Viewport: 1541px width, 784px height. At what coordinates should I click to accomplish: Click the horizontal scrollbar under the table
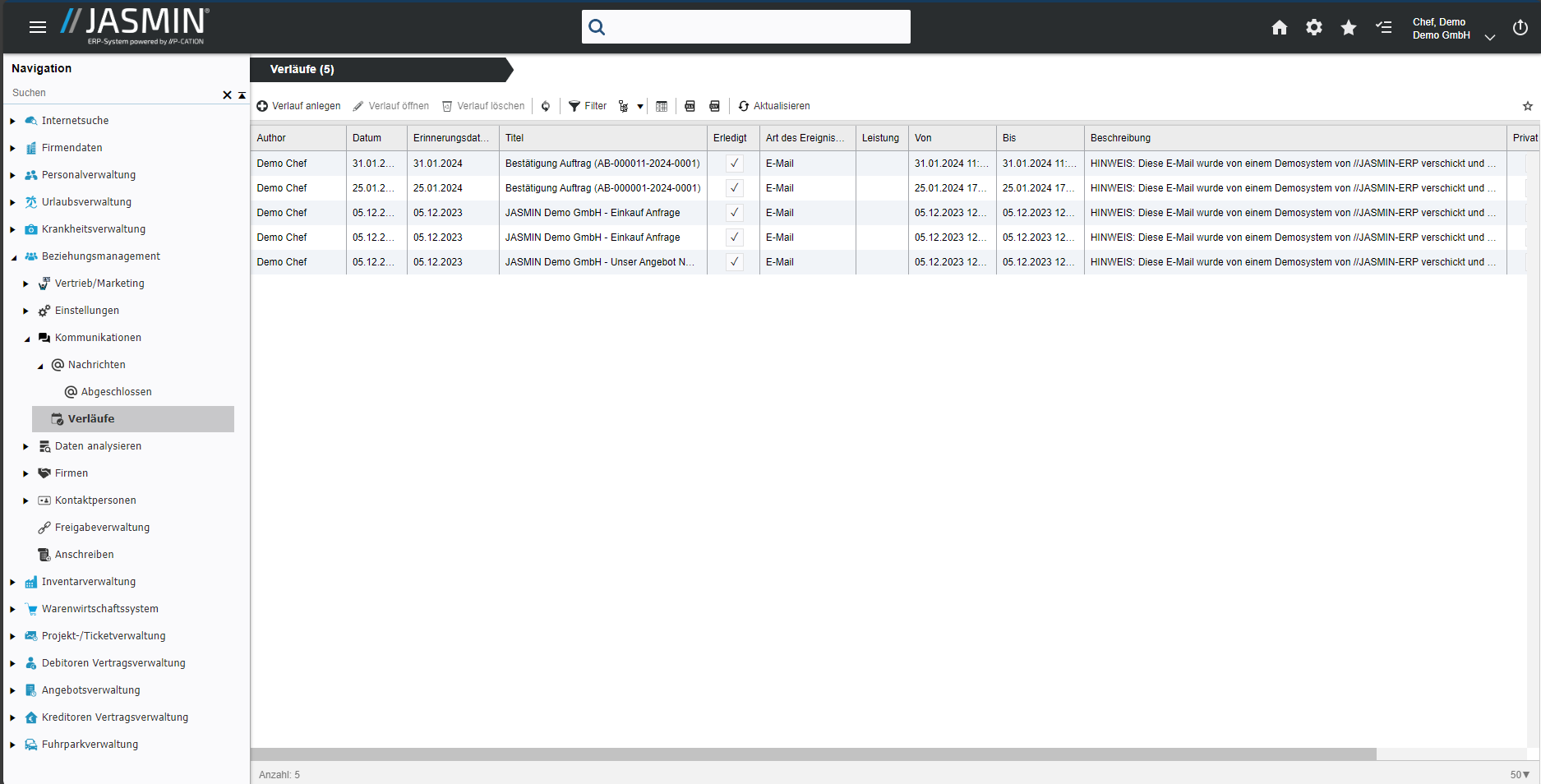click(x=813, y=754)
